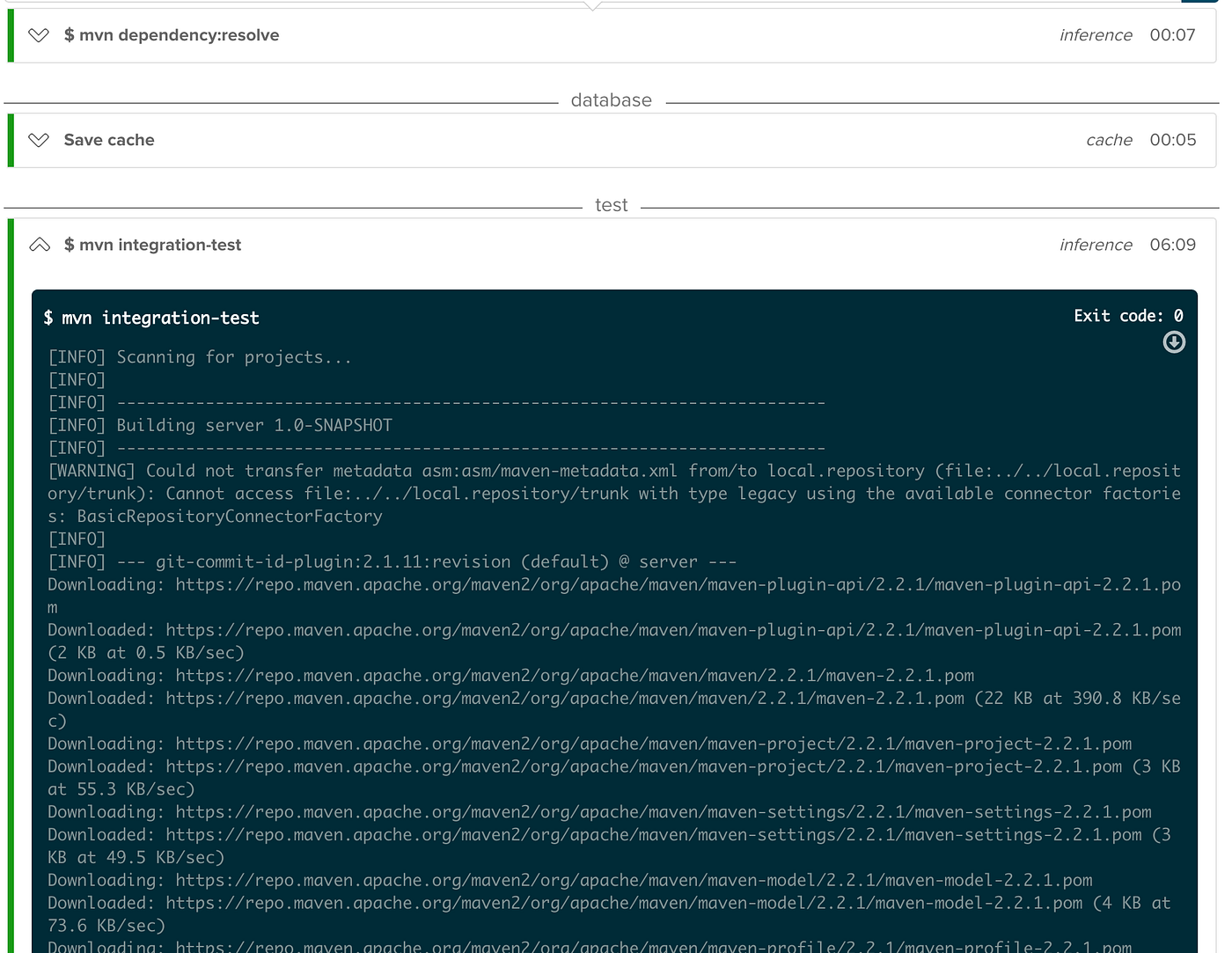1232x953 pixels.
Task: Collapse the mvn integration-test step
Action: [x=39, y=245]
